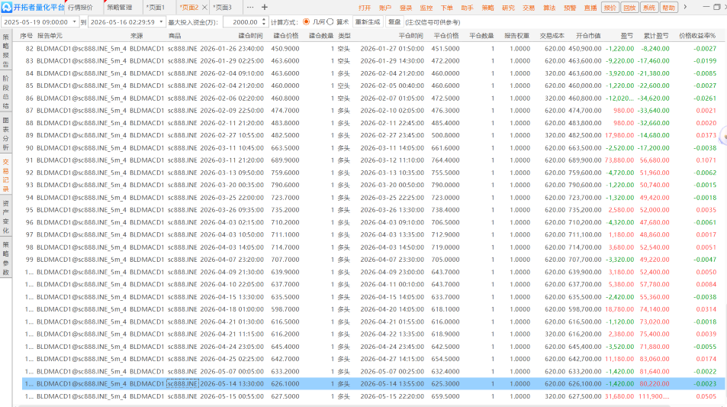Switch to the 页面3 tab
Viewport: 727px width, 407px height.
222,7
